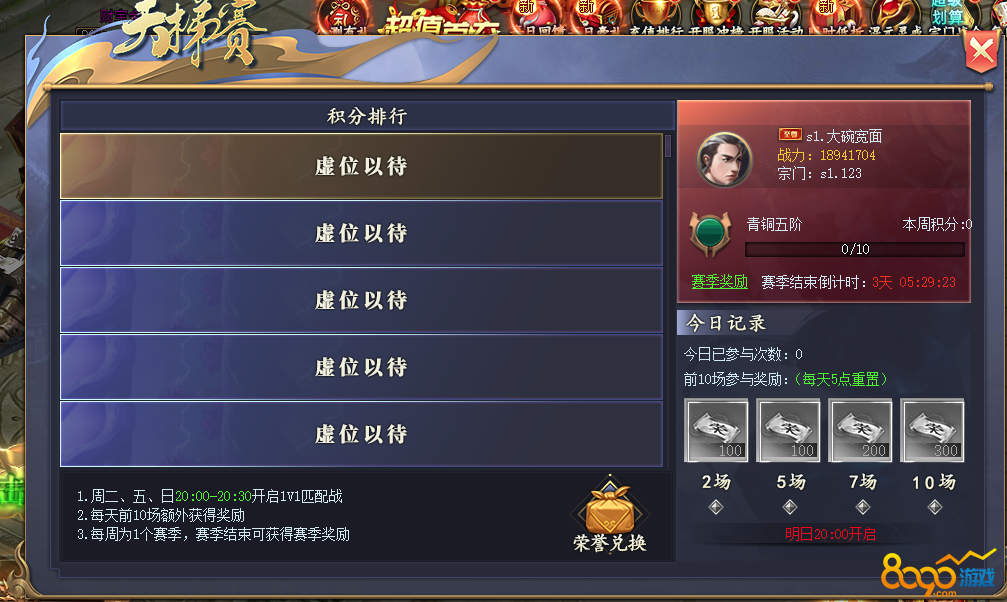Image resolution: width=1007 pixels, height=602 pixels.
Task: Click the 青铜五阶 rank badge emblem
Action: click(x=710, y=233)
